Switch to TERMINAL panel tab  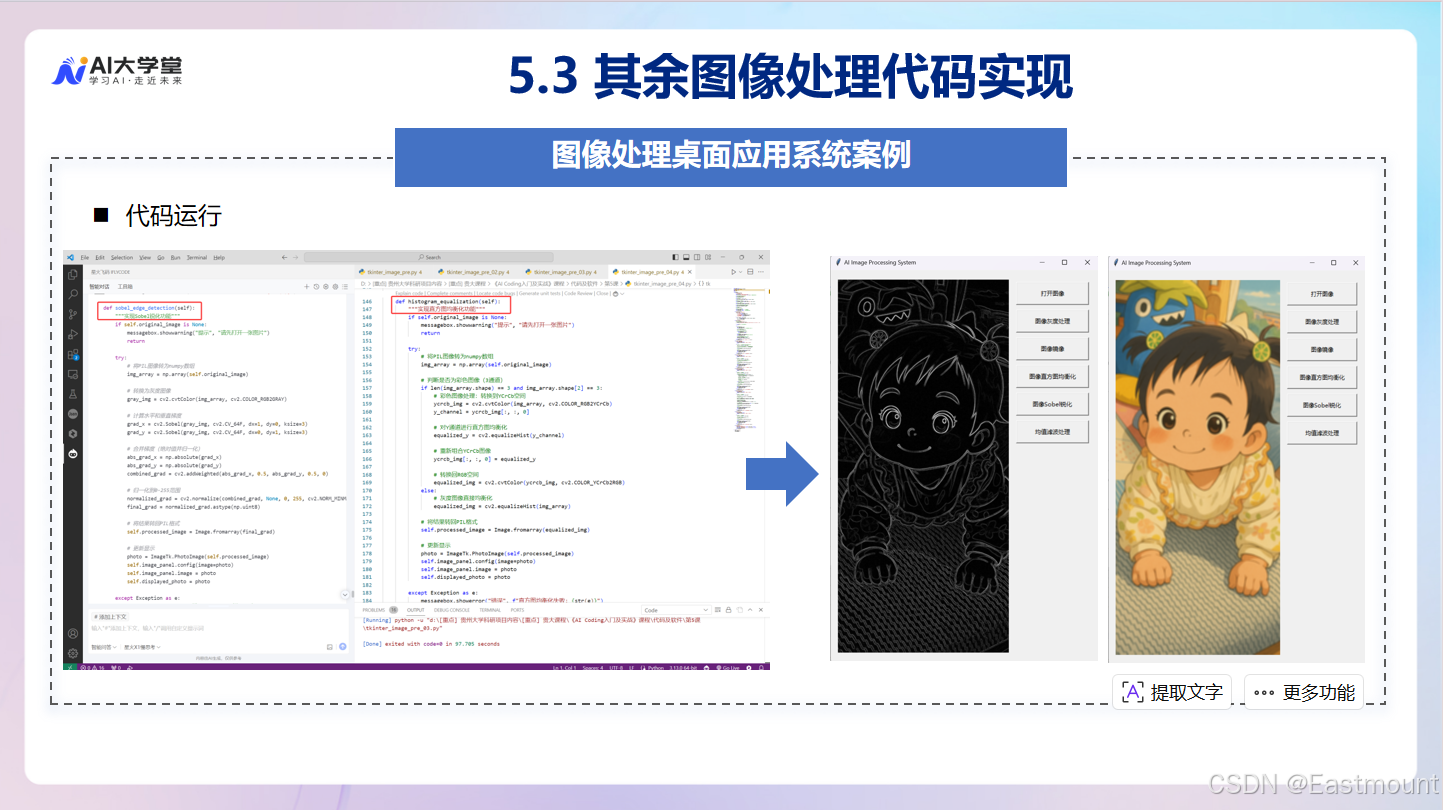pos(490,610)
